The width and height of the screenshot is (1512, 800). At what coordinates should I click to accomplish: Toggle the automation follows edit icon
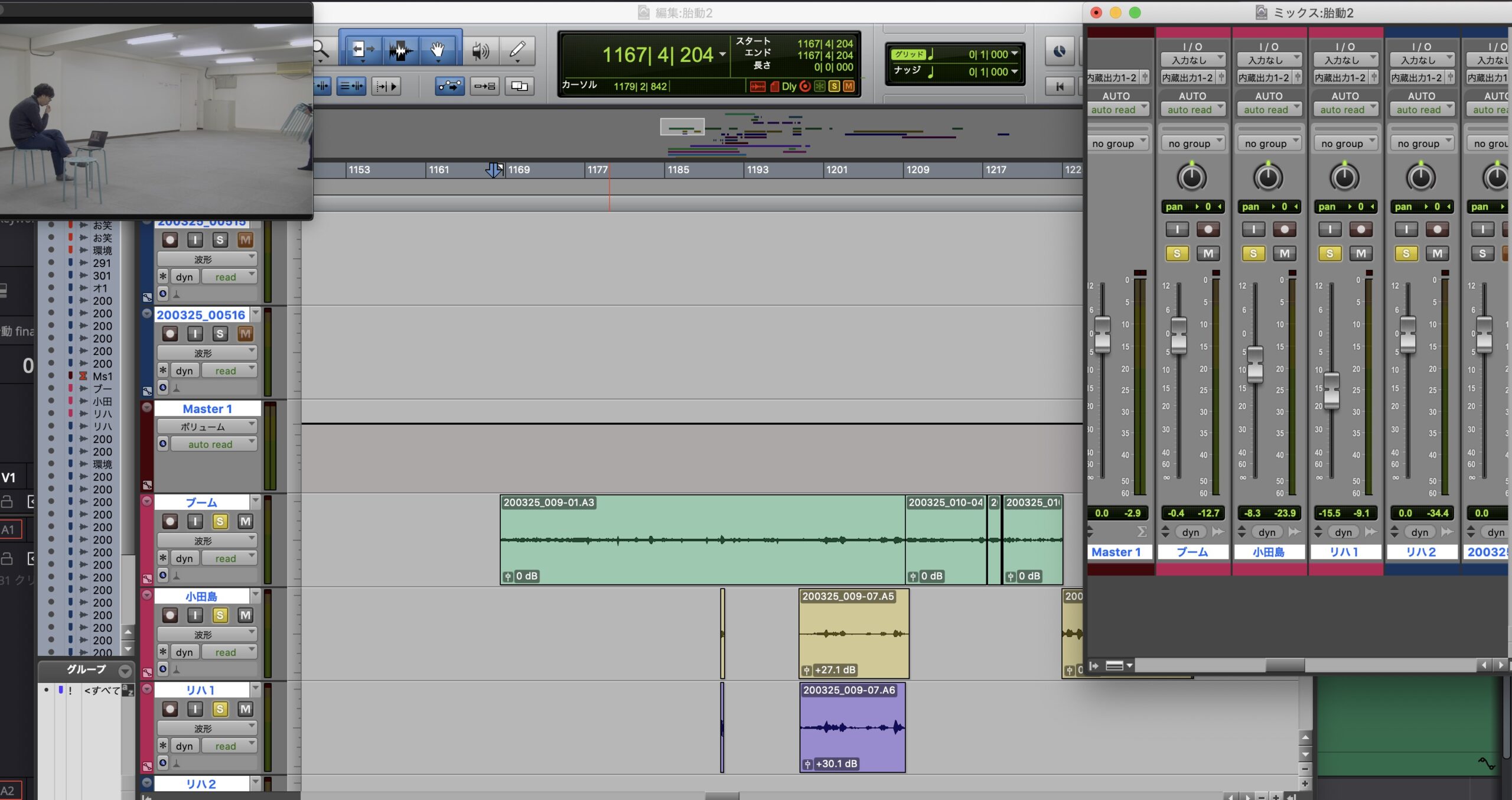[449, 86]
